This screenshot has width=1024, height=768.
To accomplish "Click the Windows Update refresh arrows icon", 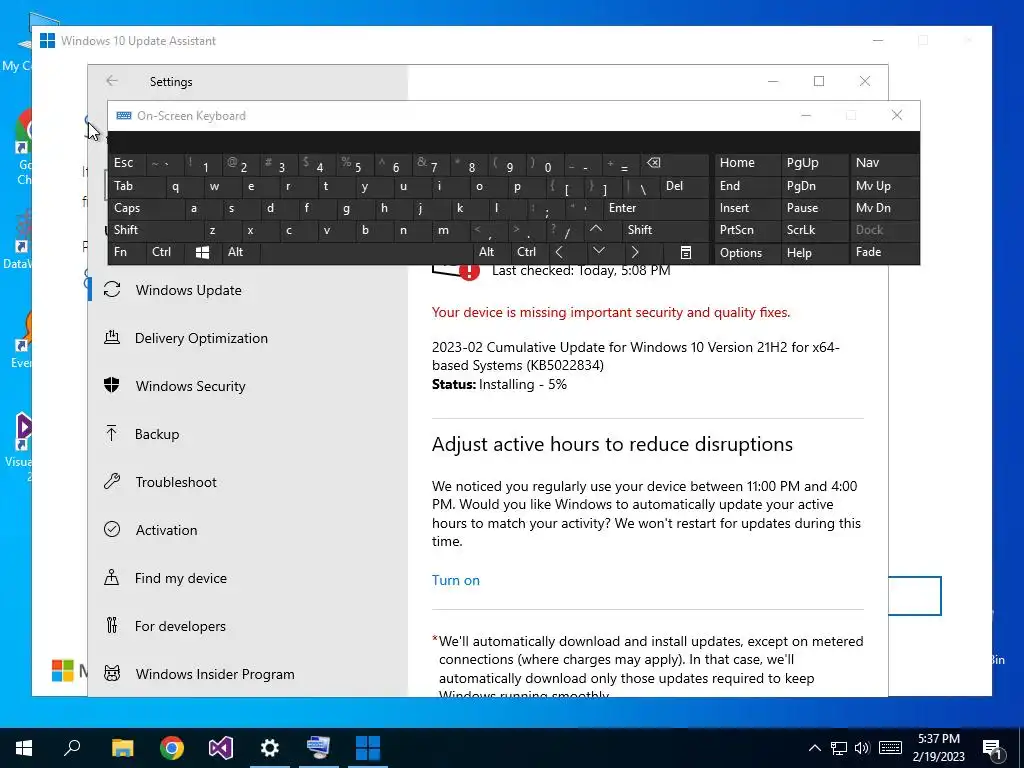I will click(112, 289).
